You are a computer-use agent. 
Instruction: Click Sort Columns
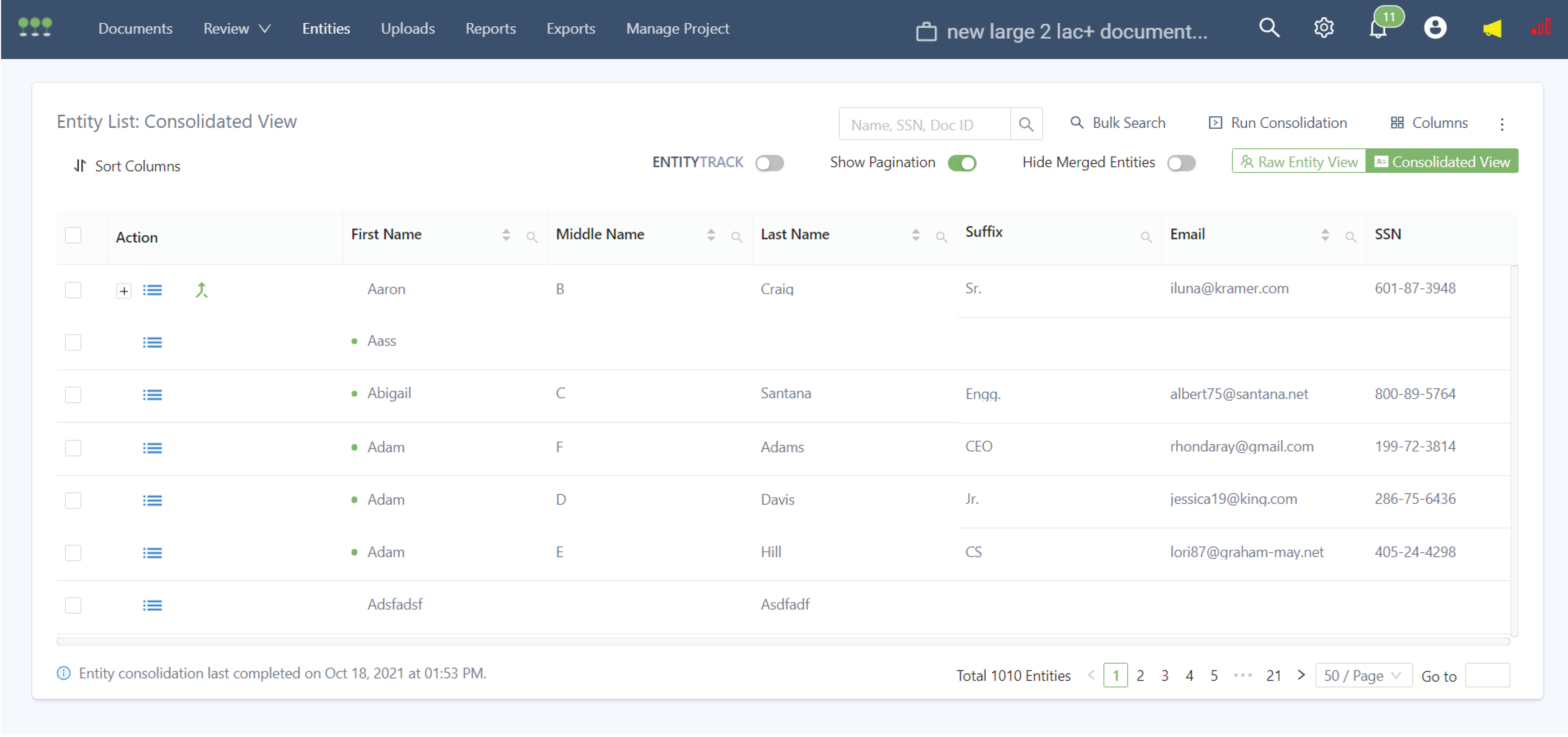tap(127, 166)
